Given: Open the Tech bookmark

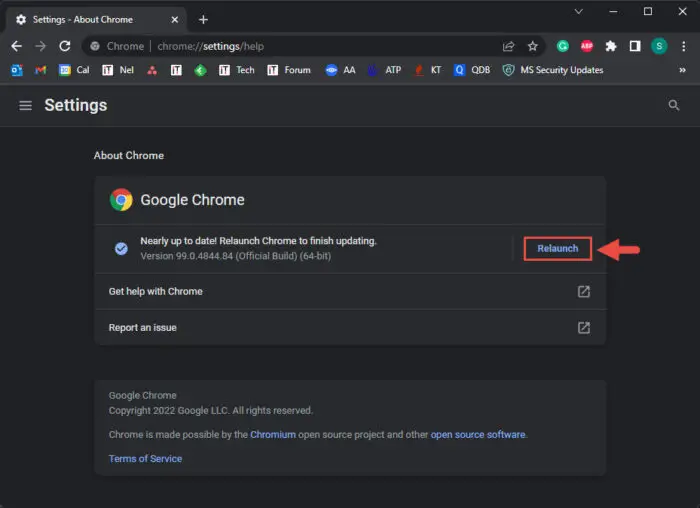Looking at the screenshot, I should (x=237, y=70).
